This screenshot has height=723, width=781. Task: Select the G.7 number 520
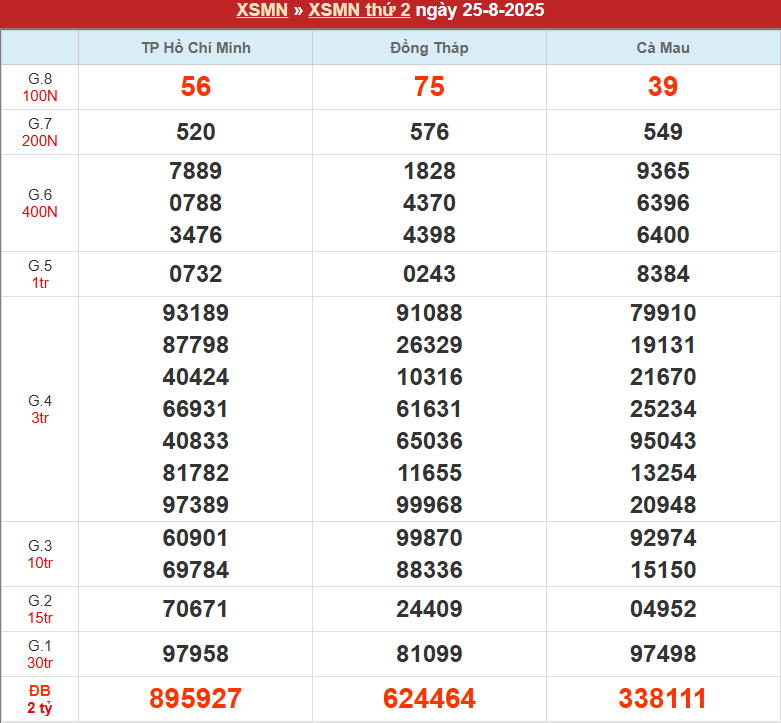196,132
